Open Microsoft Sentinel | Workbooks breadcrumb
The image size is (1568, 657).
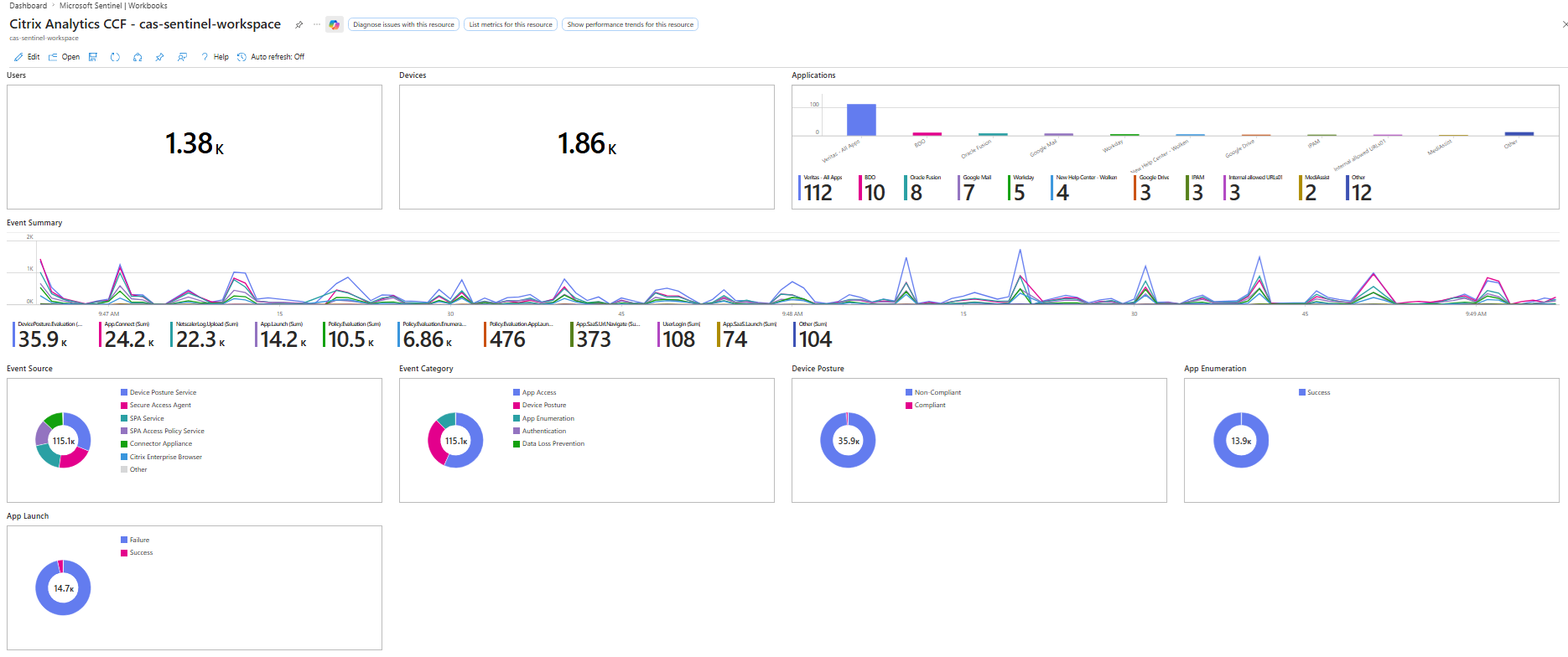[x=113, y=6]
